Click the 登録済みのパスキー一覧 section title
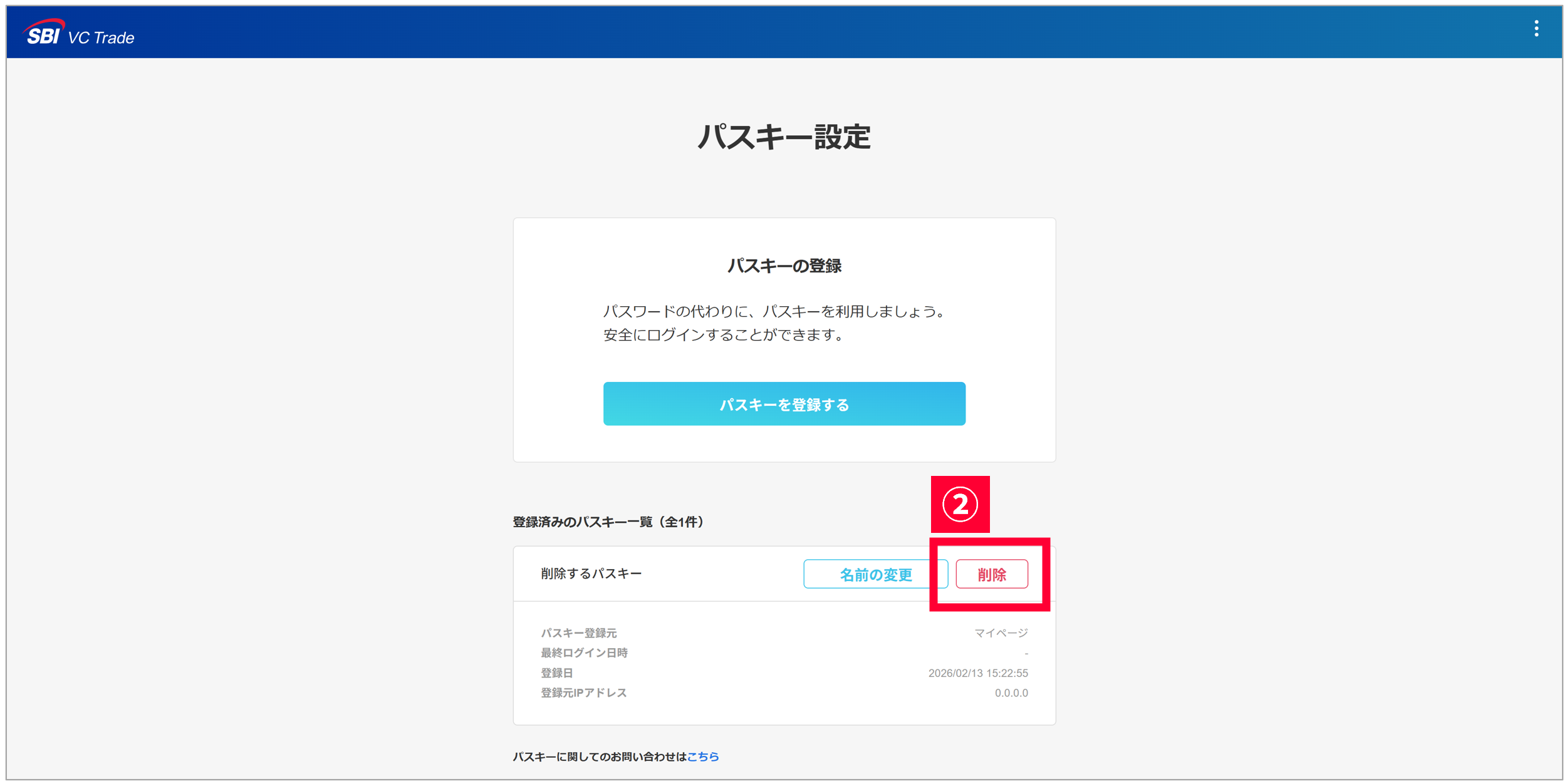This screenshot has height=784, width=1567. (608, 522)
